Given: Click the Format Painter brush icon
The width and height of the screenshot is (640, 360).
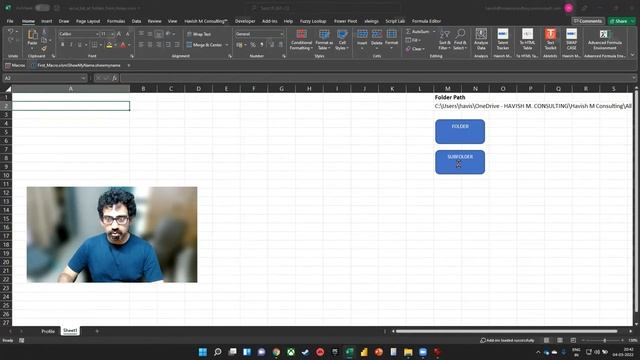Looking at the screenshot, I should tap(44, 49).
